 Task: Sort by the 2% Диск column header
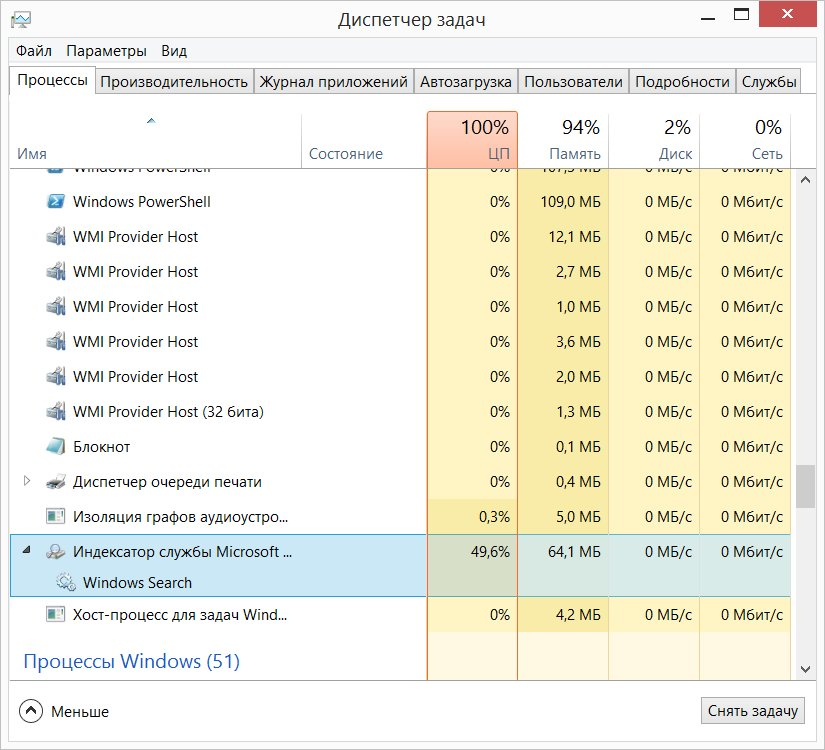point(654,140)
